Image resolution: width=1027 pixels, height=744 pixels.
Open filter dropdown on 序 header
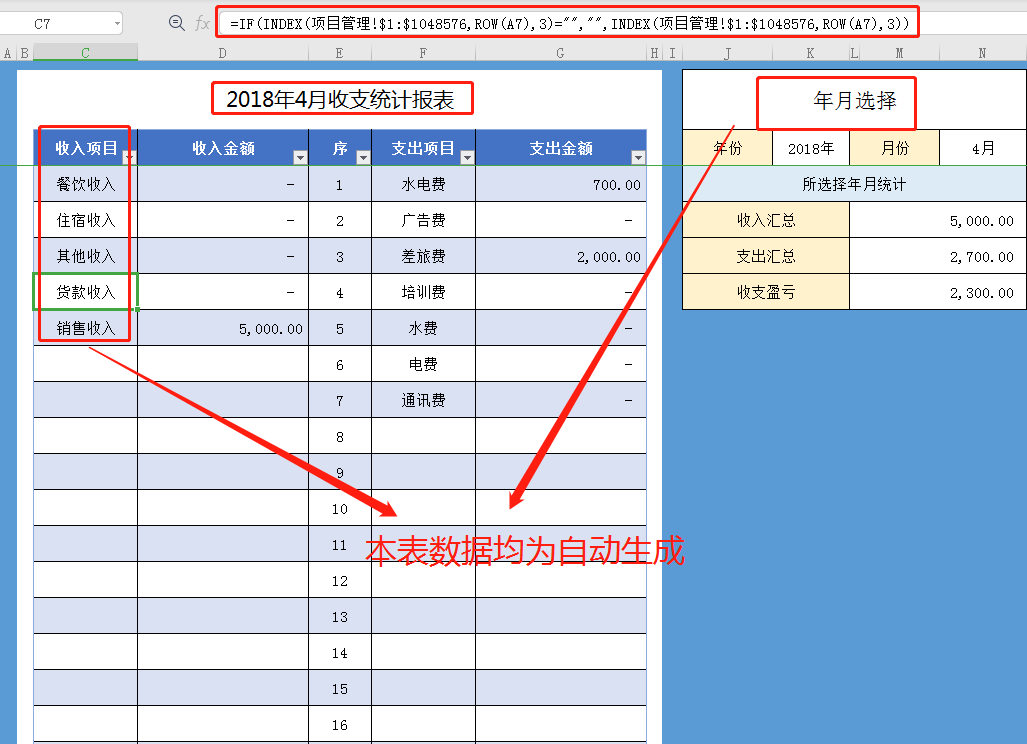point(363,157)
